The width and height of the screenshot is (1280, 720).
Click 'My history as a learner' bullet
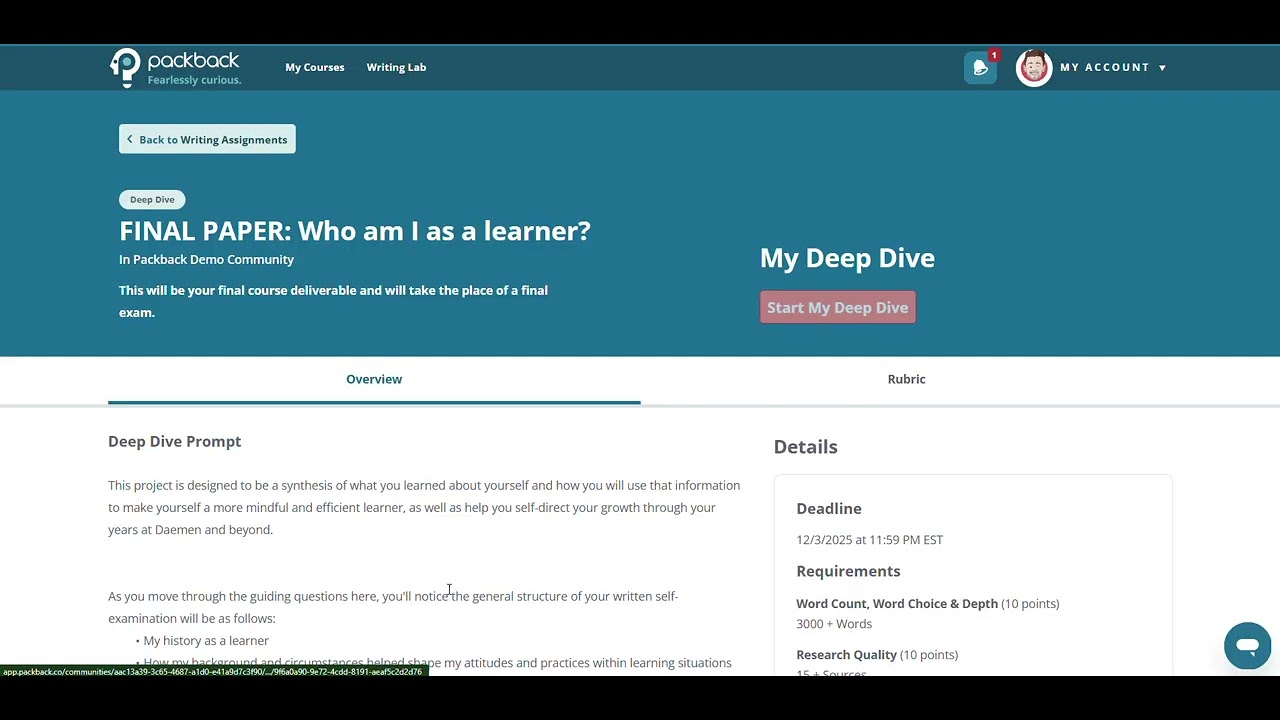[206, 641]
